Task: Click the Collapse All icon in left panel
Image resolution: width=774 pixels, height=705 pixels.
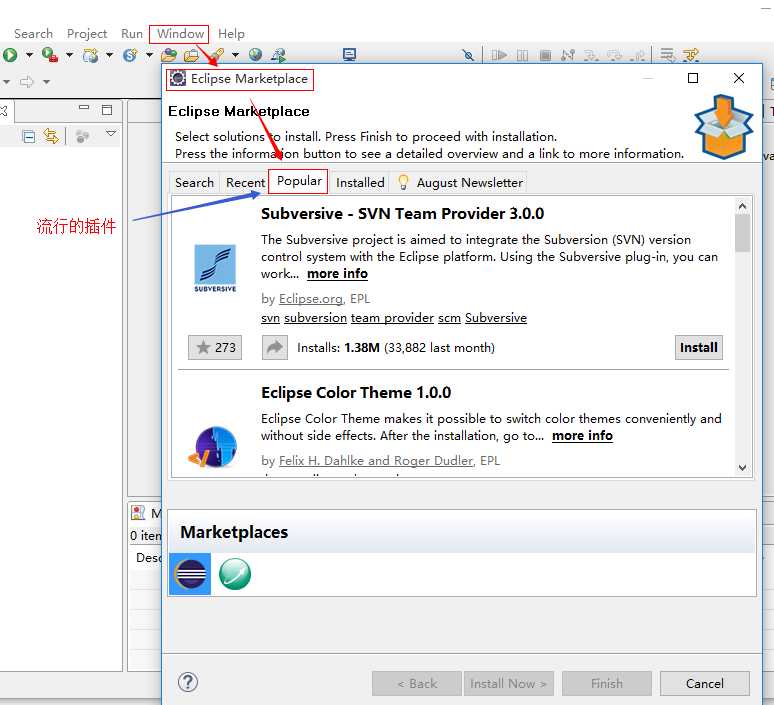Action: pos(29,136)
